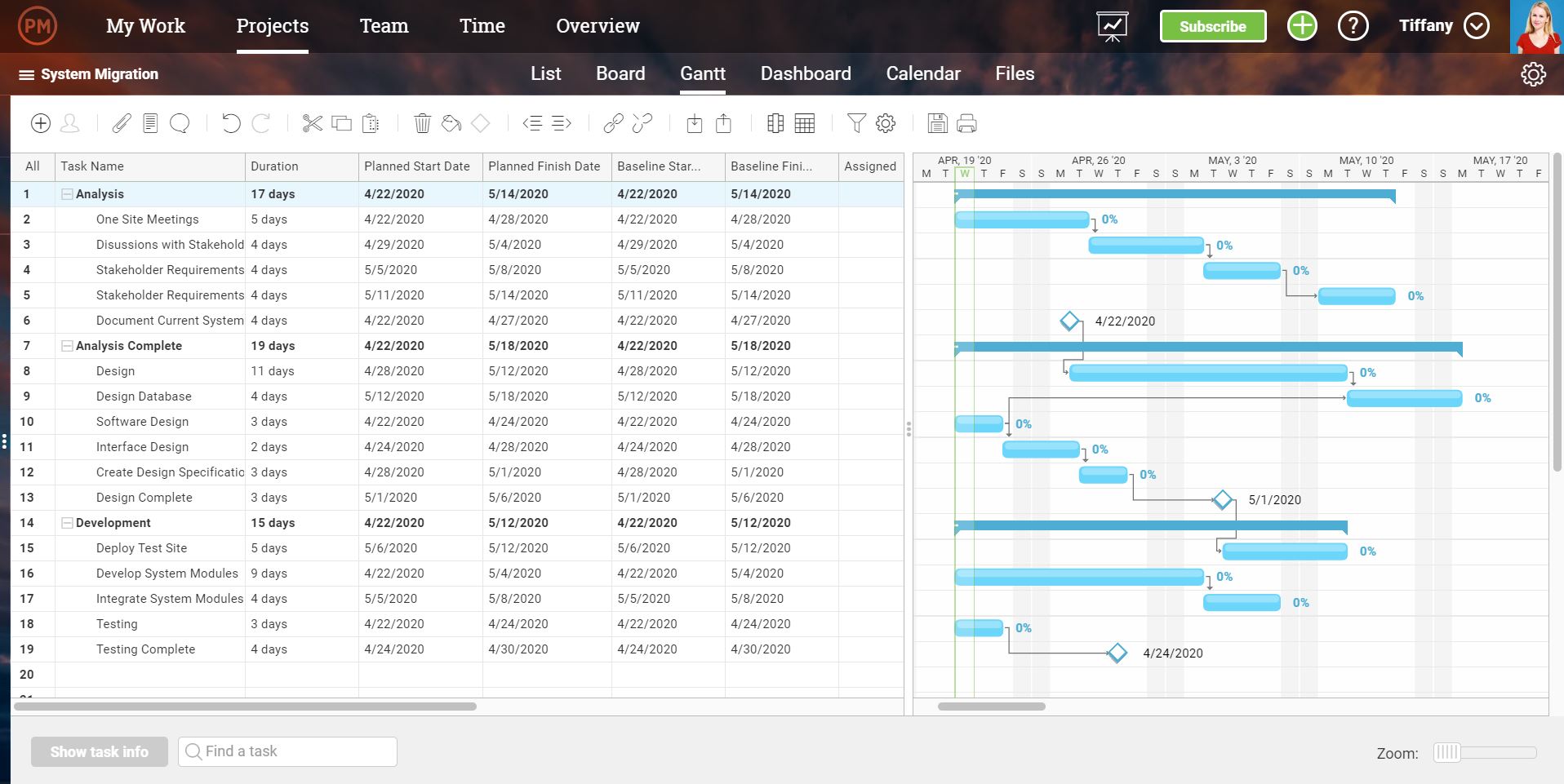Open the Tiffany user dropdown arrow
Screen dimensions: 1564x784
coord(1476,26)
